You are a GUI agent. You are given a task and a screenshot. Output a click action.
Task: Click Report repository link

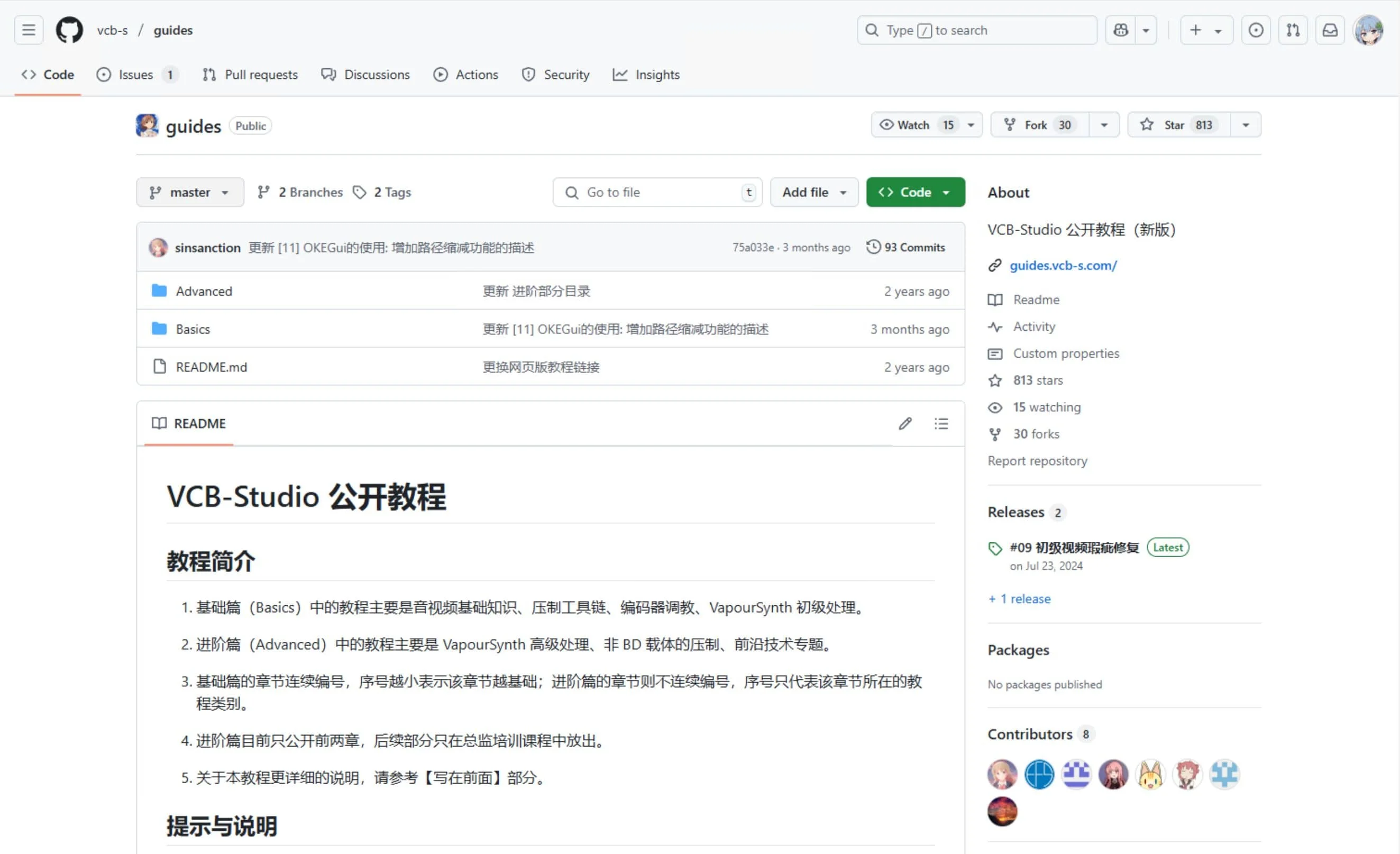1038,460
